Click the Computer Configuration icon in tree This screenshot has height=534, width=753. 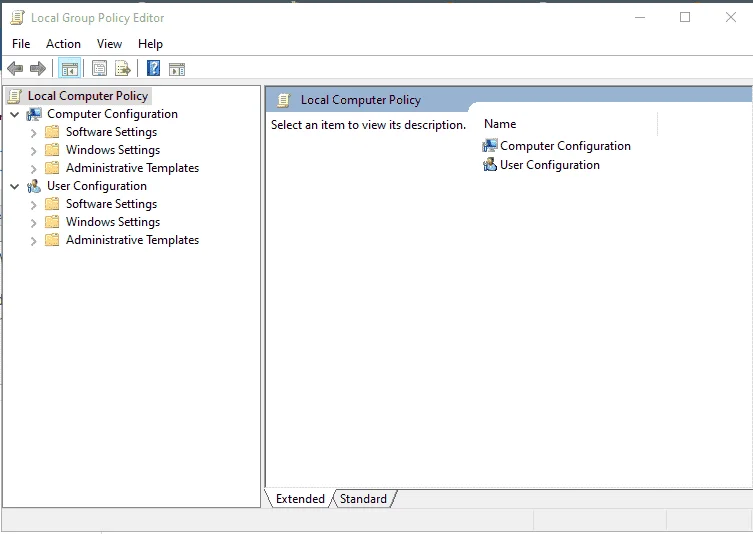pos(34,114)
